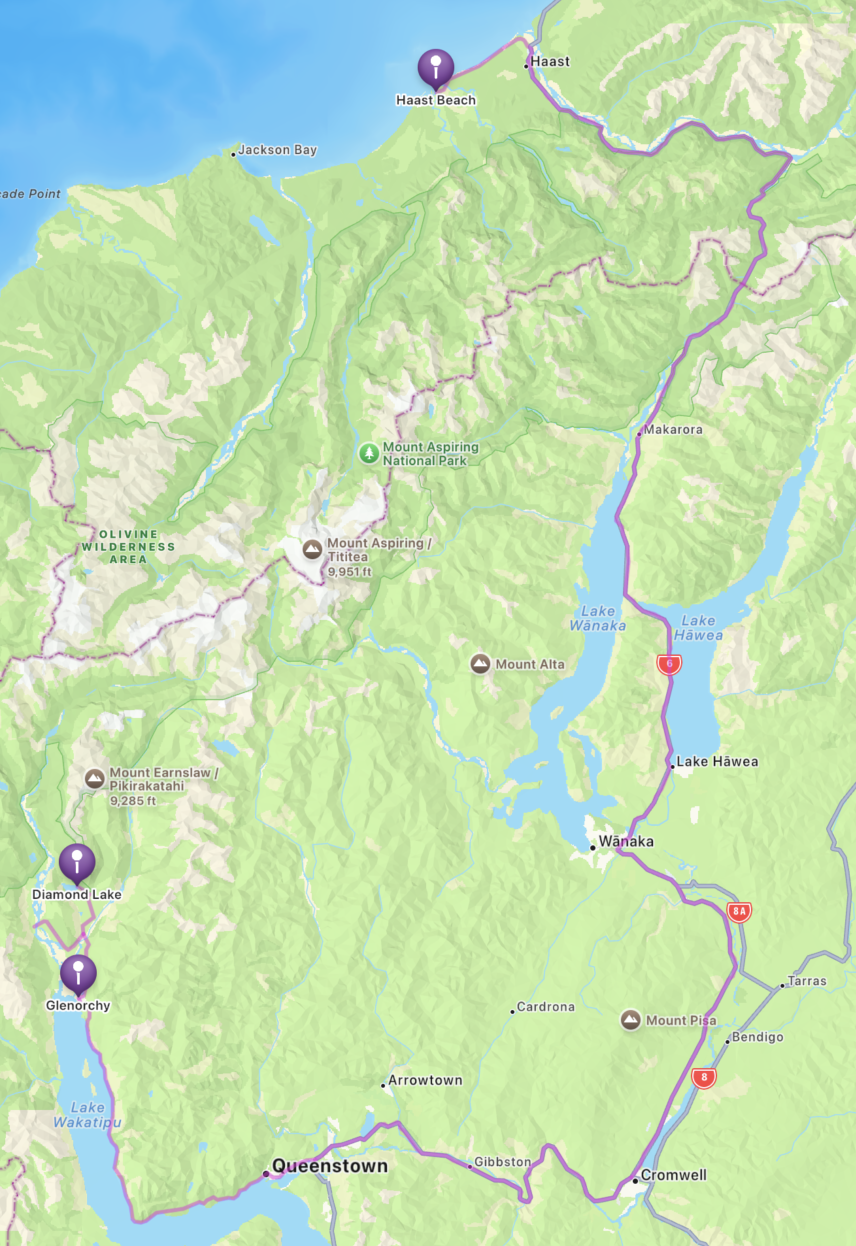Click the Lake Hāwea town label
Viewport: 856px width, 1246px height.
(717, 761)
